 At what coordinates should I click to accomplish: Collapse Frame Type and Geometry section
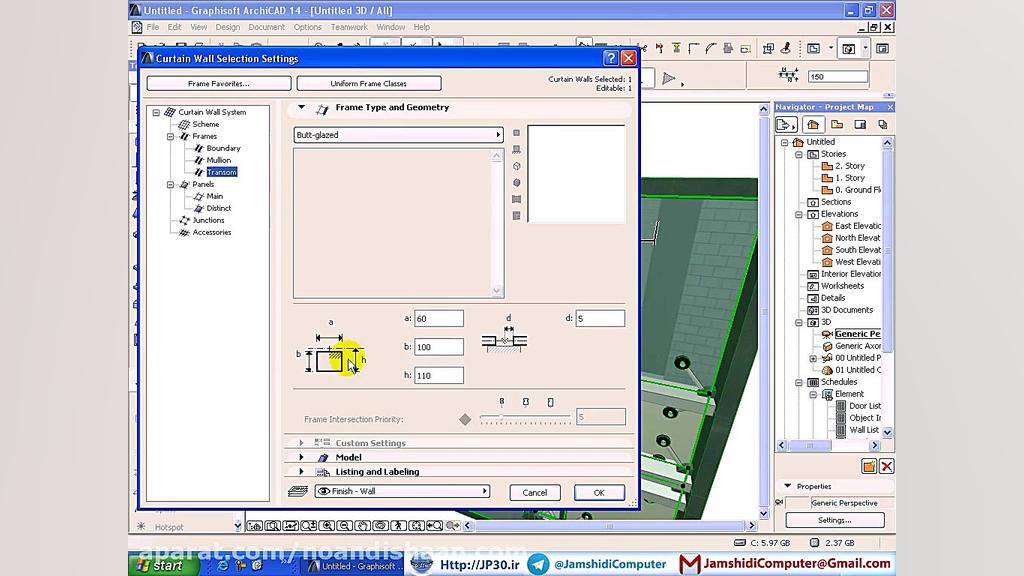coord(301,107)
